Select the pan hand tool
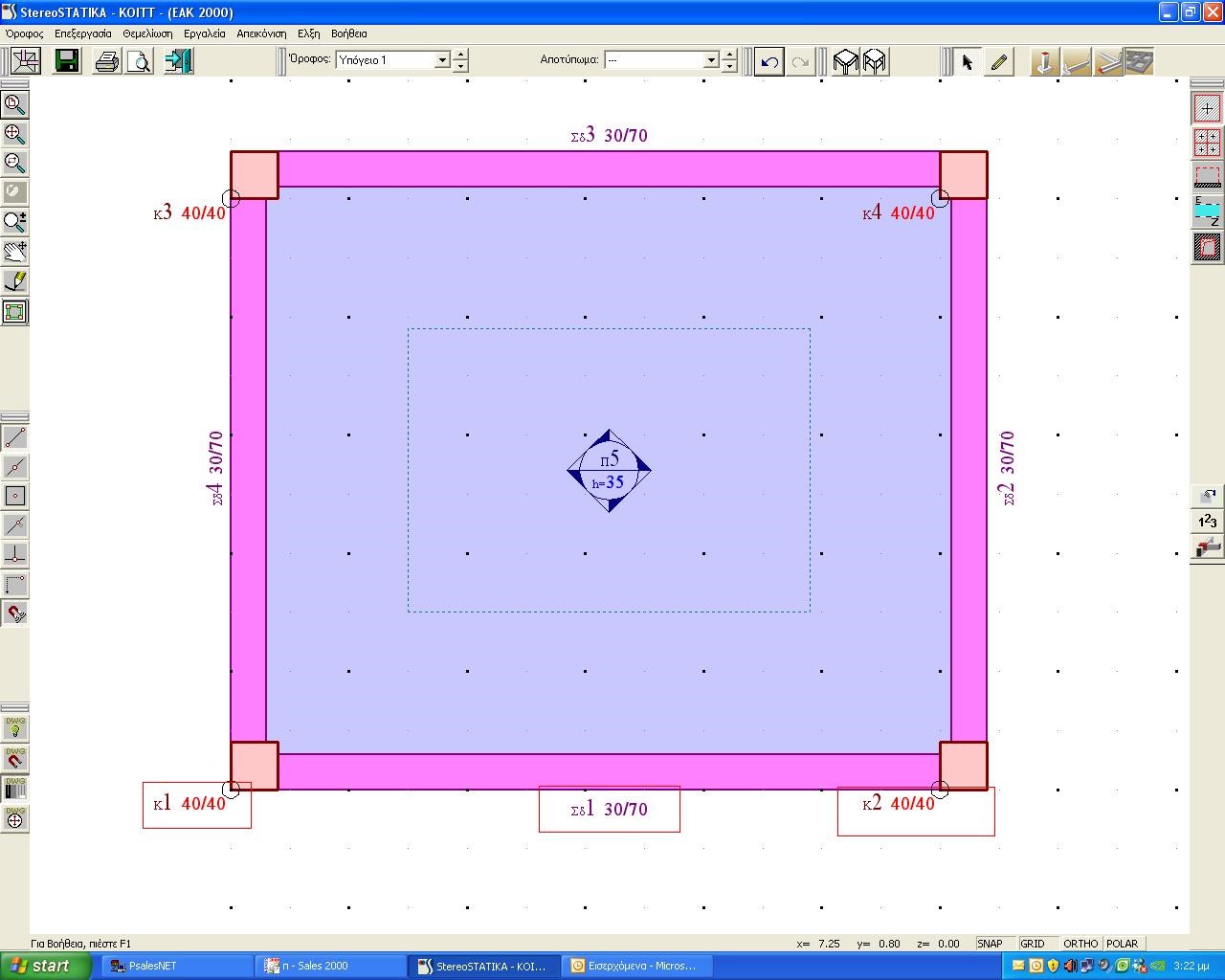 coord(14,252)
